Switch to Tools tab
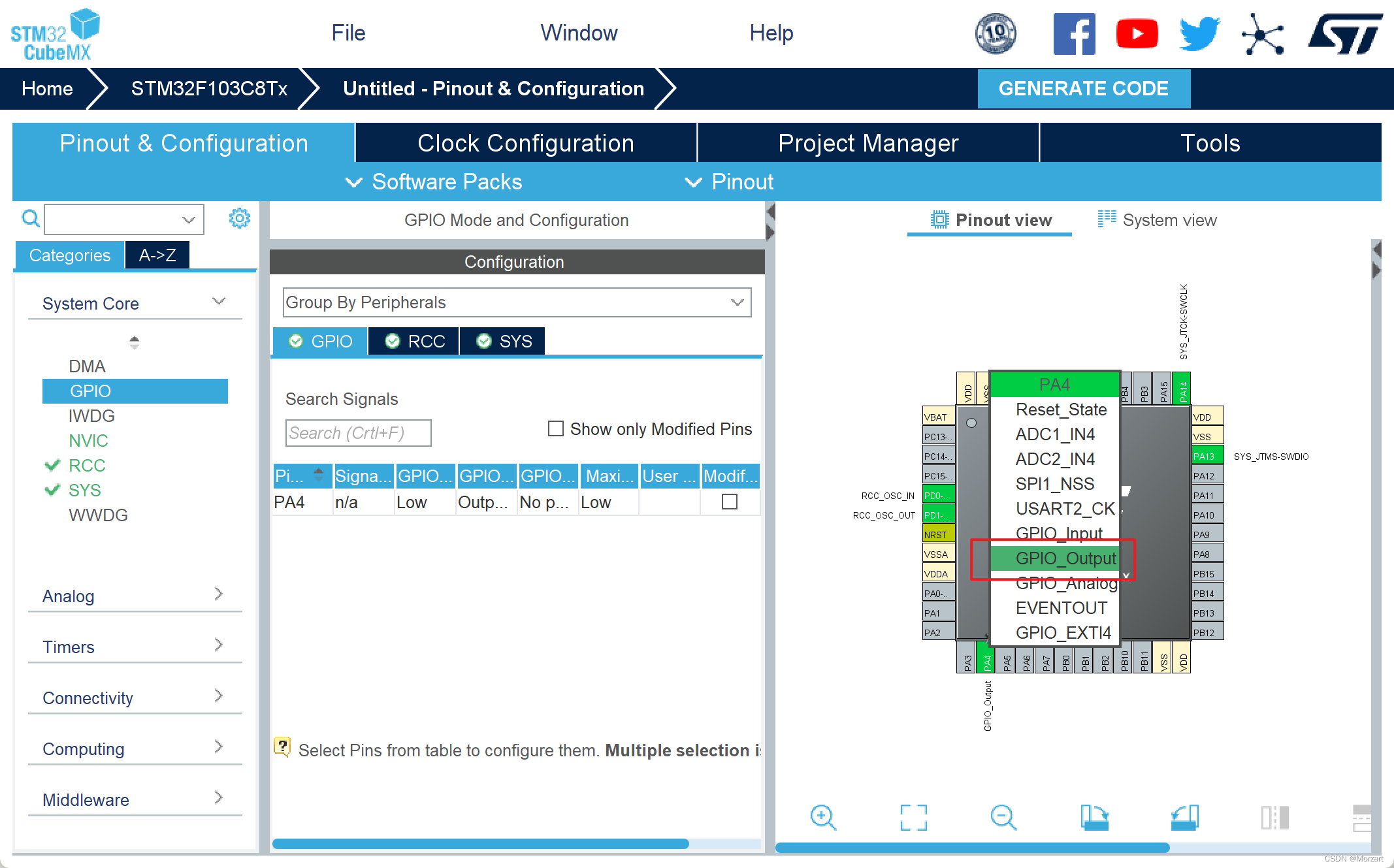The width and height of the screenshot is (1394, 868). [x=1210, y=143]
